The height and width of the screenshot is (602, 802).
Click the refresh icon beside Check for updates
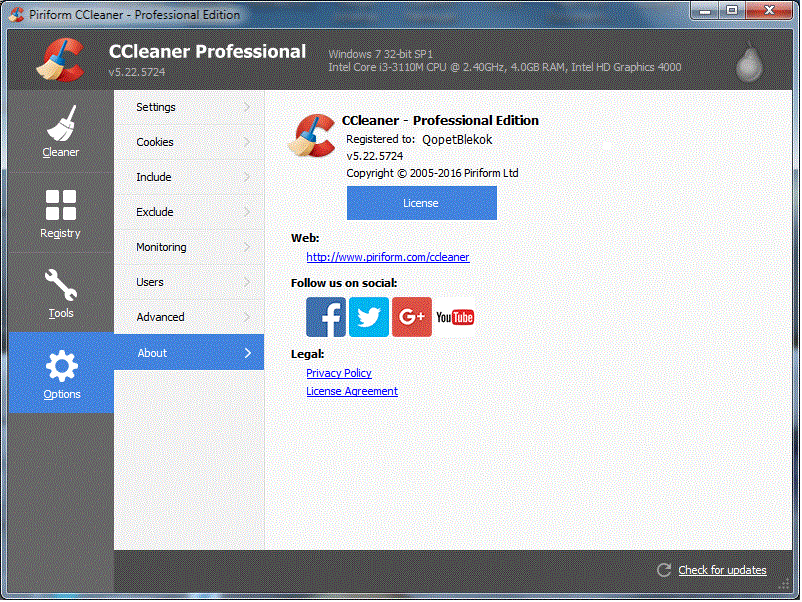point(664,570)
